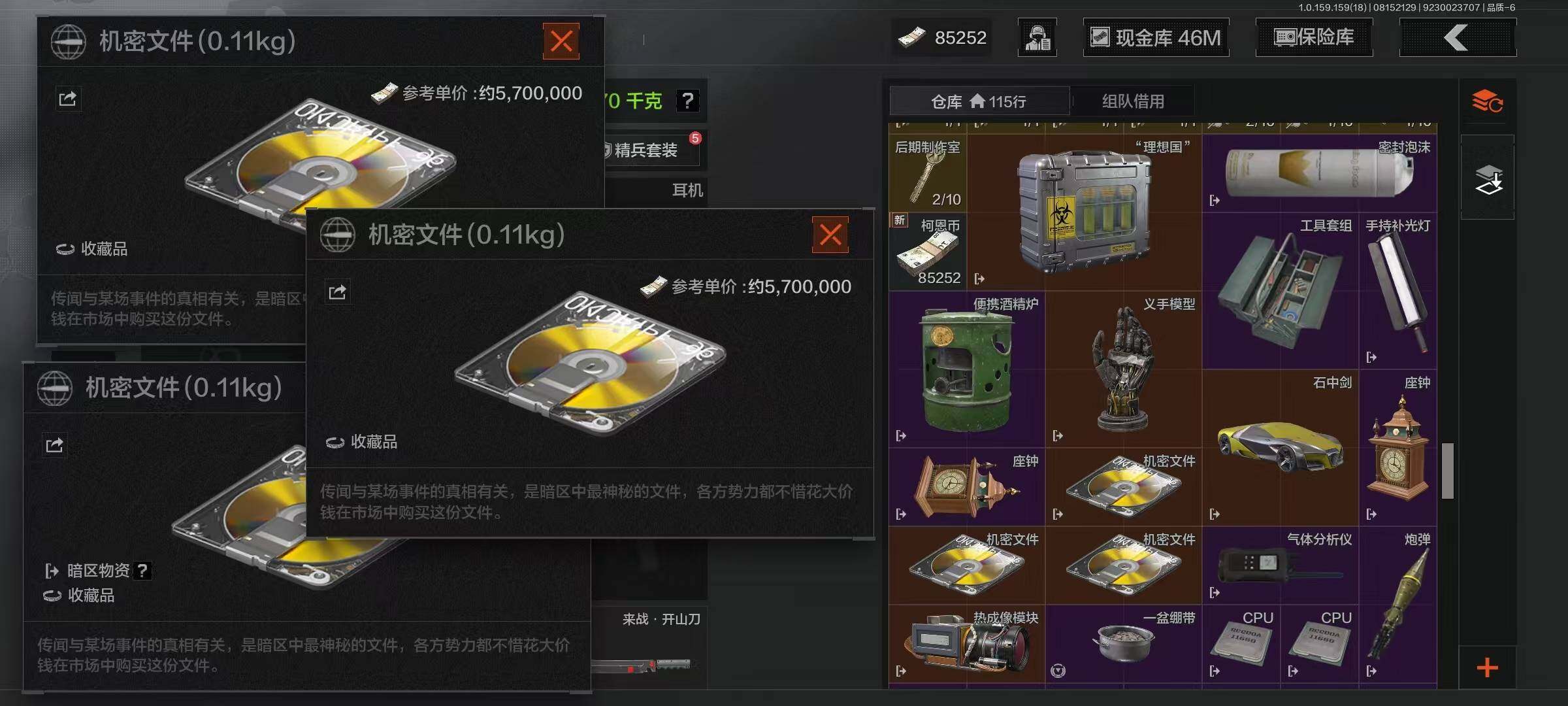Open the 保险库 vault button
Screen dimensions: 1568x706
pos(1314,38)
